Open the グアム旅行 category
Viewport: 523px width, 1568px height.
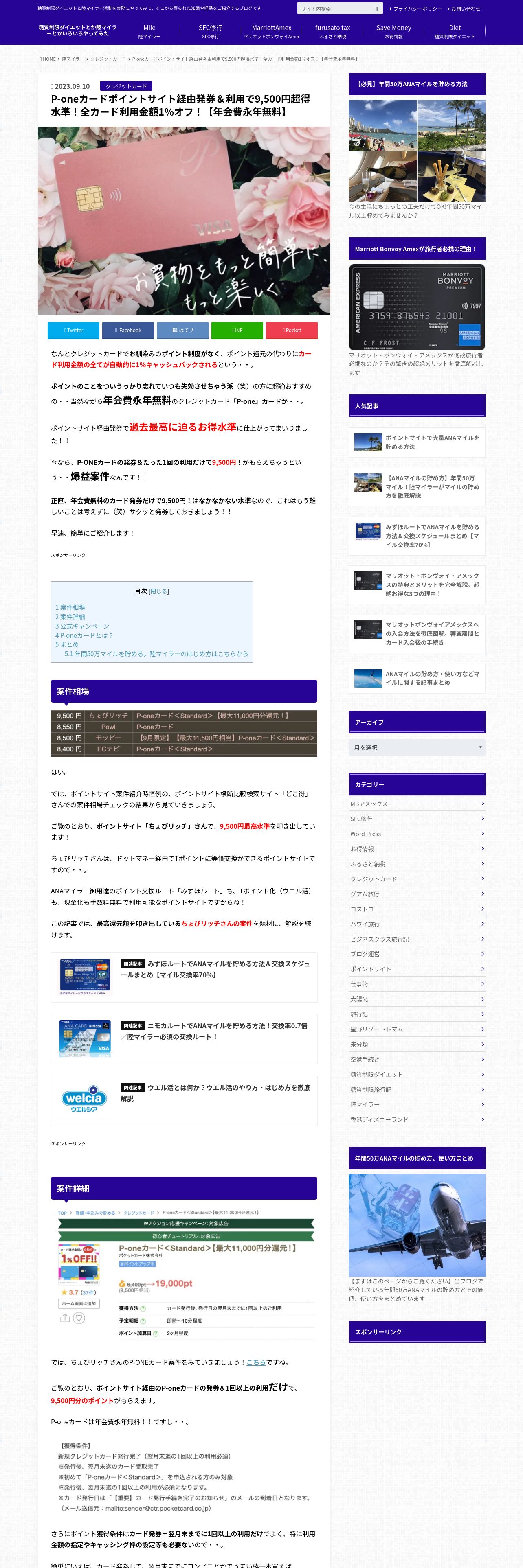[417, 893]
